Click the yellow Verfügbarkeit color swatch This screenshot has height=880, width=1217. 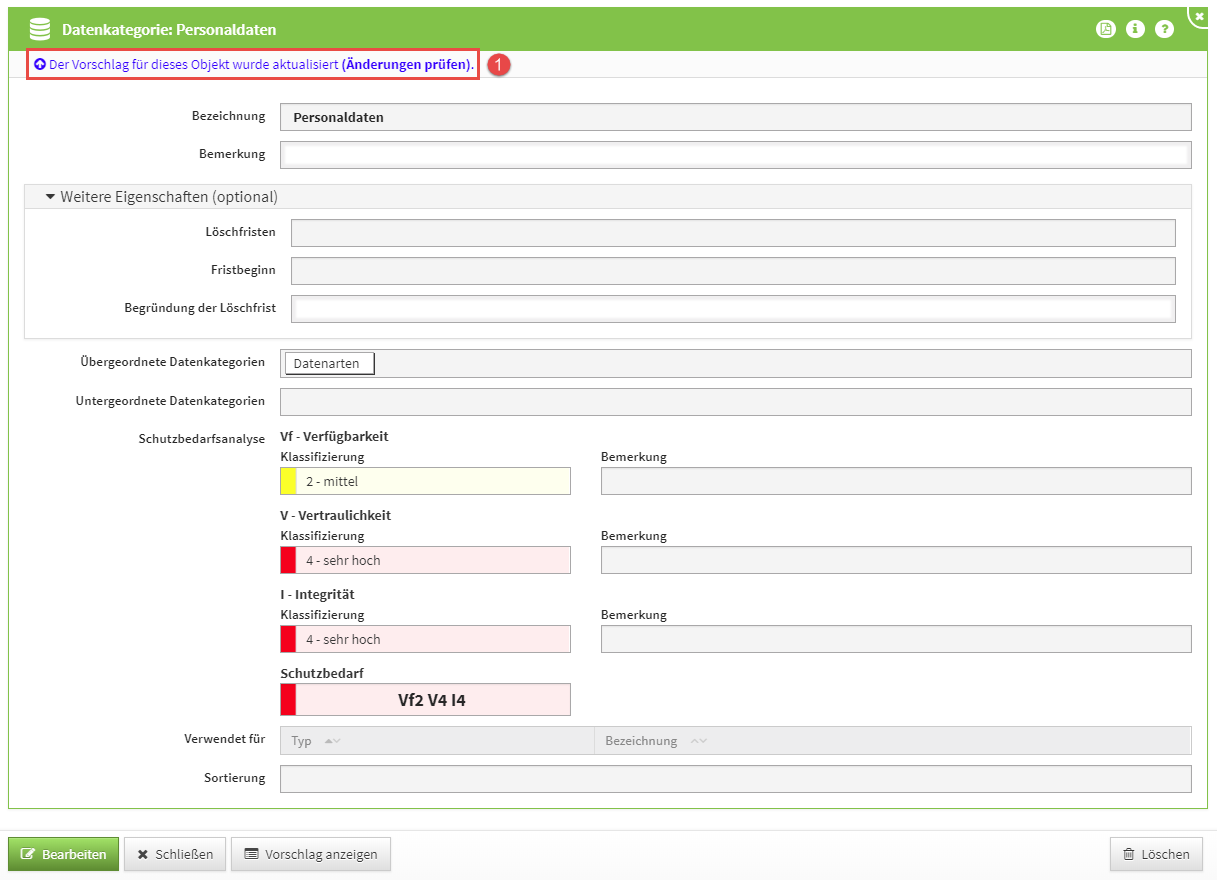[288, 481]
